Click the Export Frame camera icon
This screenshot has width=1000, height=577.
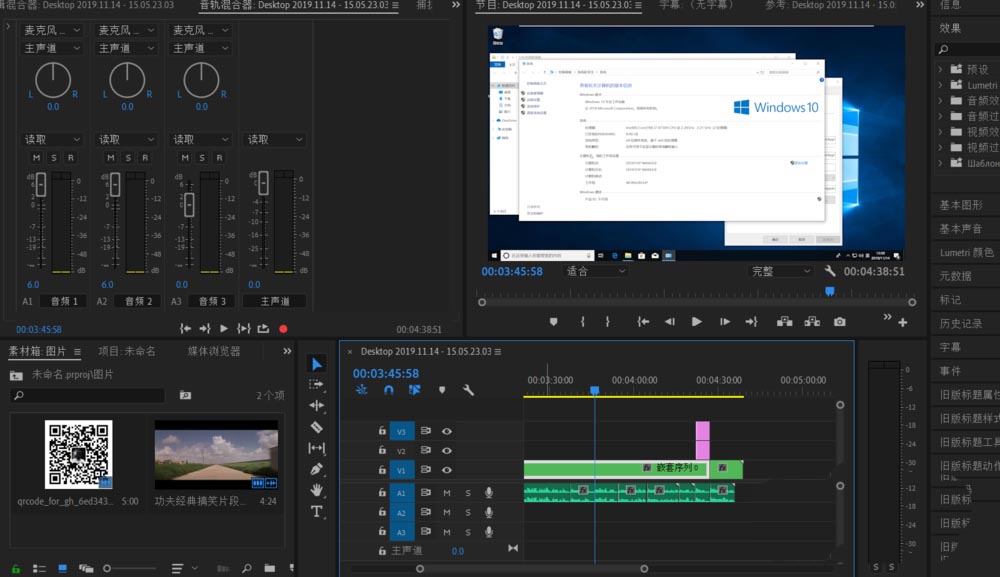click(839, 322)
